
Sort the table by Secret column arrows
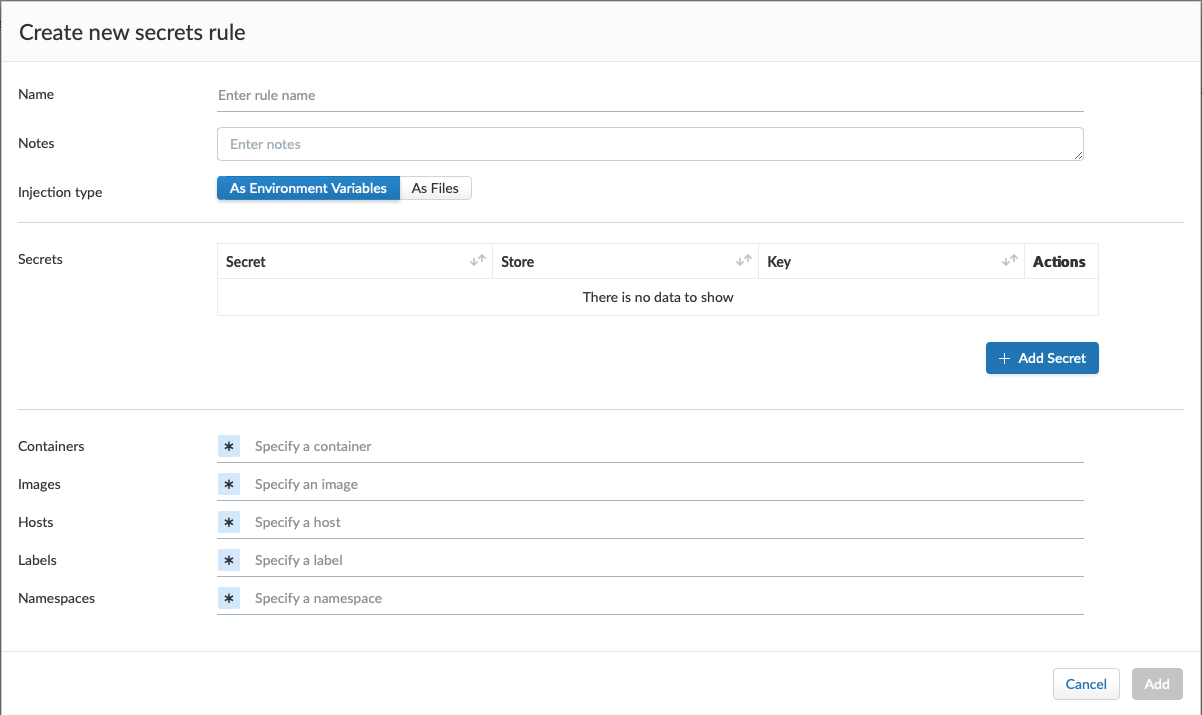[x=477, y=261]
